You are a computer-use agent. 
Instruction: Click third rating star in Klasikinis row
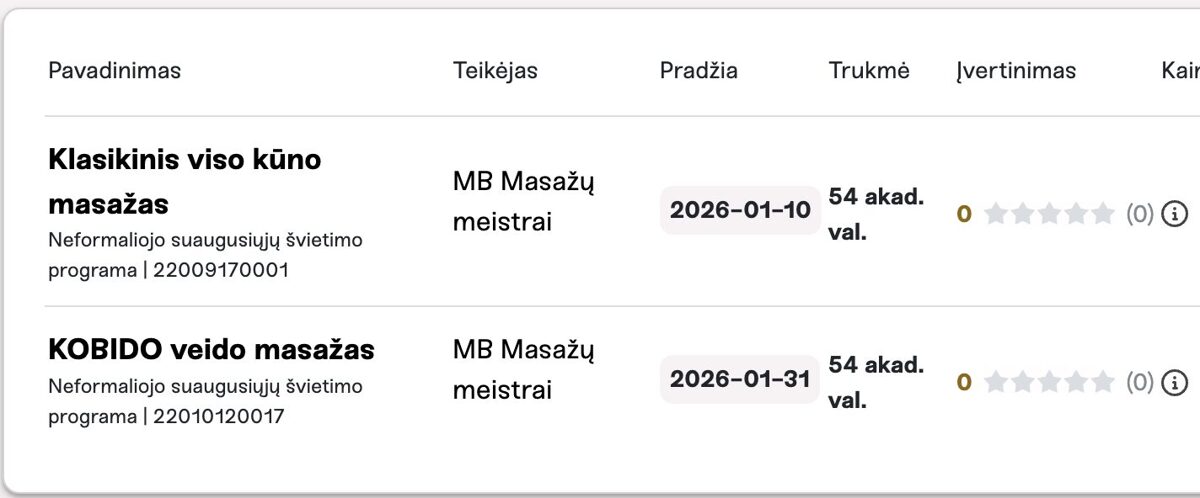pyautogui.click(x=1049, y=213)
